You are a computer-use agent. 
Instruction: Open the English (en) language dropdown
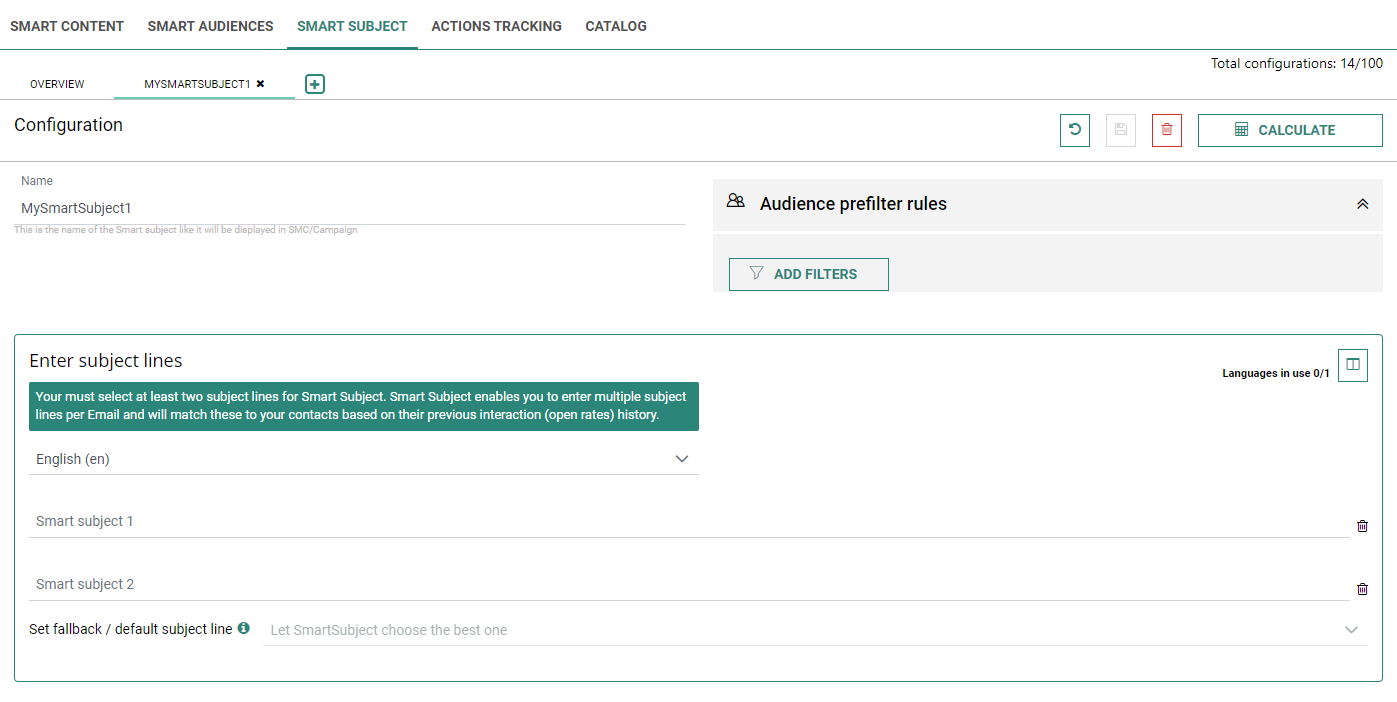click(364, 459)
